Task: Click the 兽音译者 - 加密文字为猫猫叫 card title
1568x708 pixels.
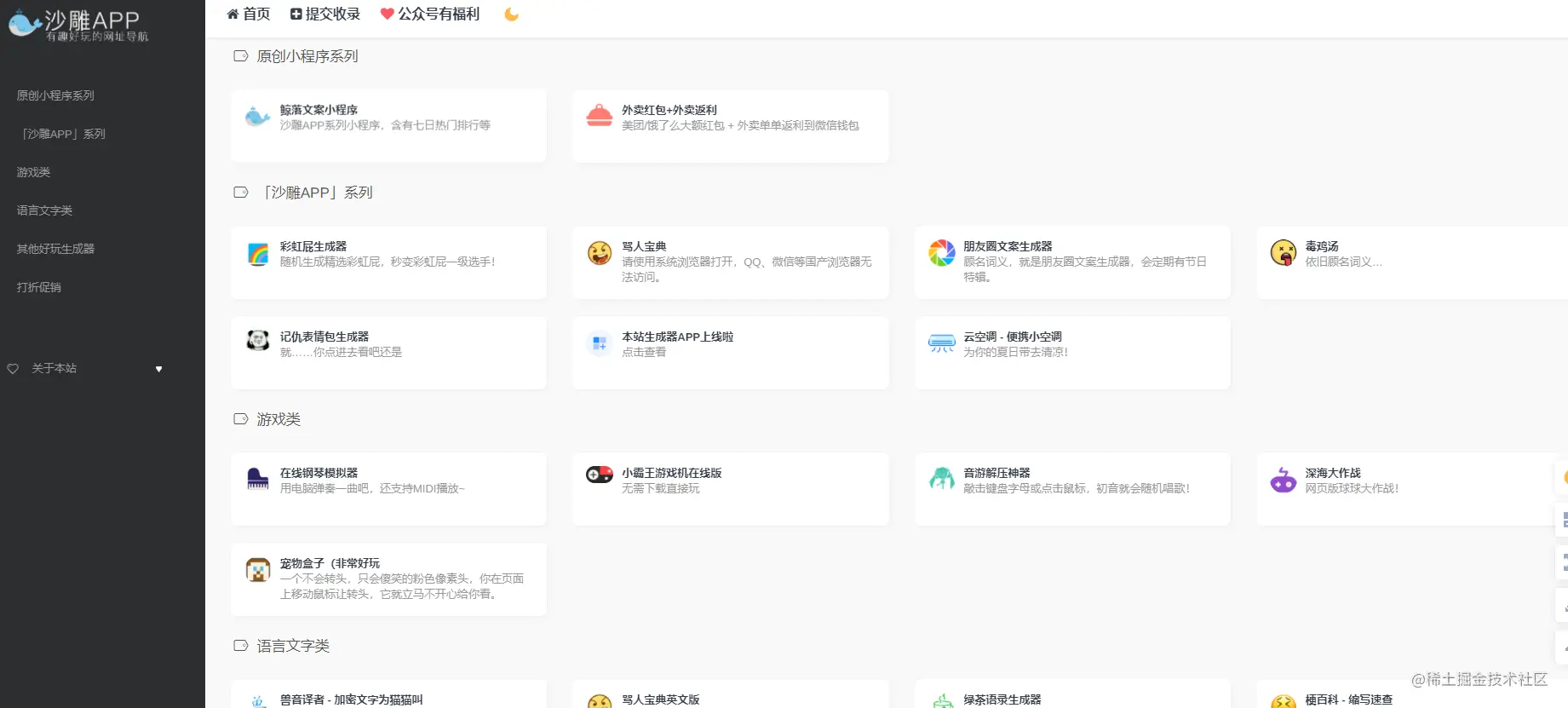Action: [x=351, y=699]
